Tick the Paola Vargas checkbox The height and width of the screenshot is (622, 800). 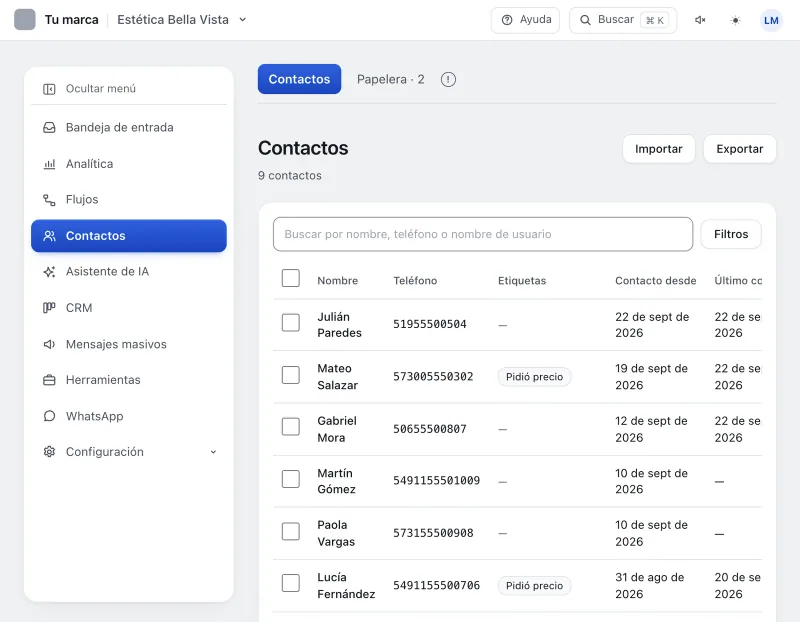[291, 531]
